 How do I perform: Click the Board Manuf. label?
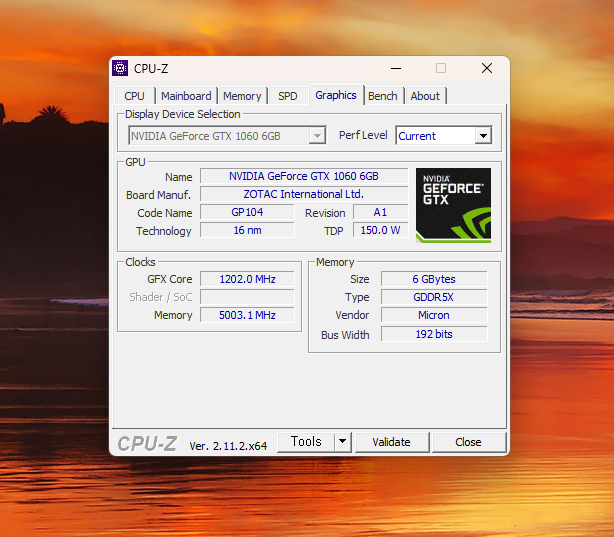pyautogui.click(x=158, y=195)
